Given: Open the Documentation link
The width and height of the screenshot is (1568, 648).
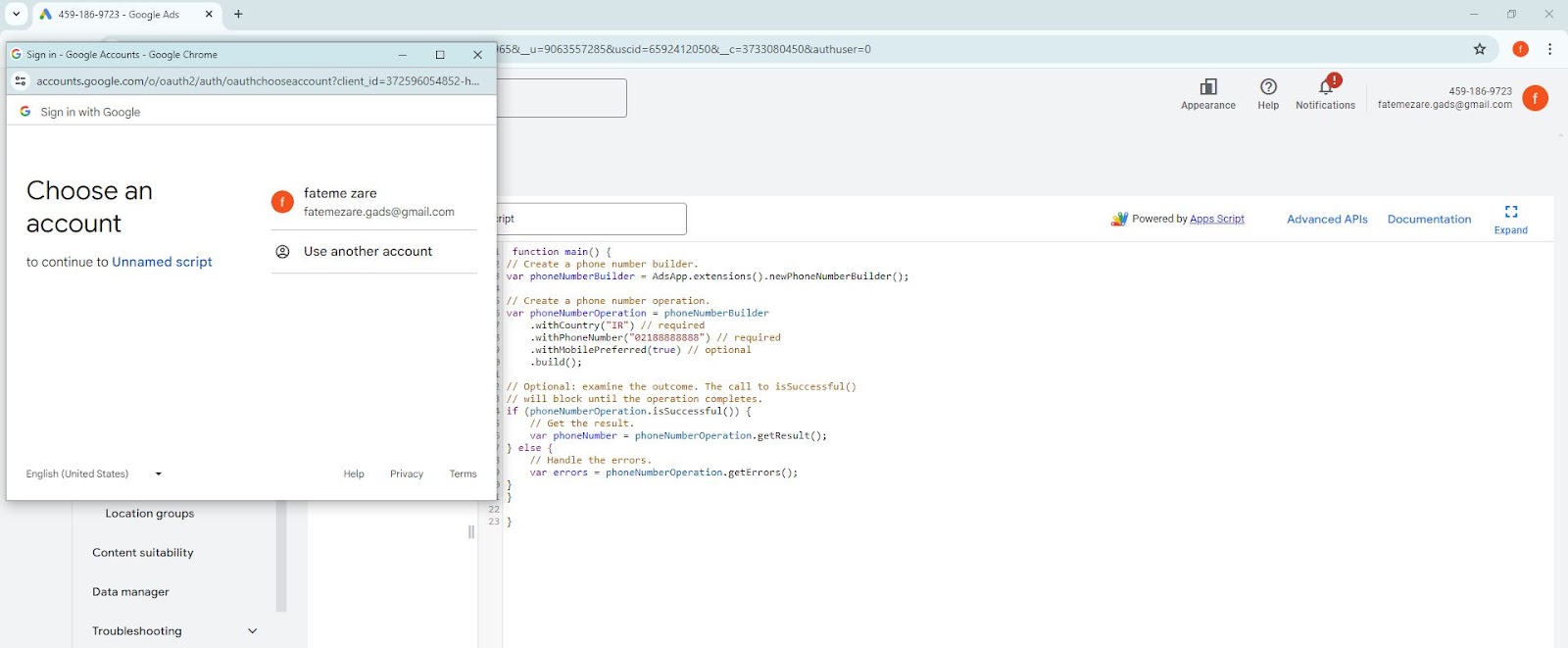Looking at the screenshot, I should pos(1429,220).
